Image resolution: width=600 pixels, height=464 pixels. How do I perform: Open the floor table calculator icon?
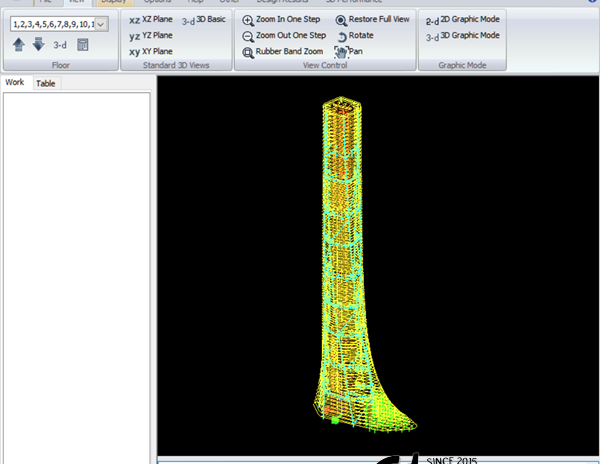click(83, 44)
